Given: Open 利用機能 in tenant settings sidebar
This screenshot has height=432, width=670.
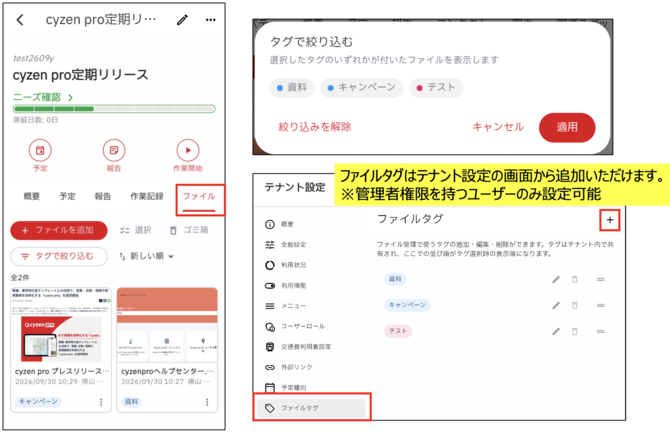Looking at the screenshot, I should tap(311, 286).
